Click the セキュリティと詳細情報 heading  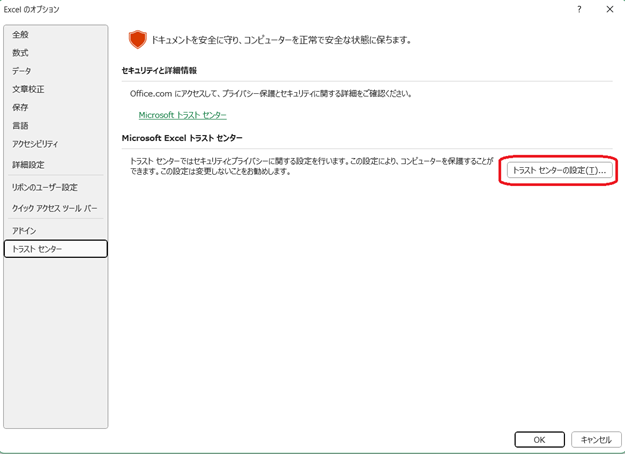(159, 71)
